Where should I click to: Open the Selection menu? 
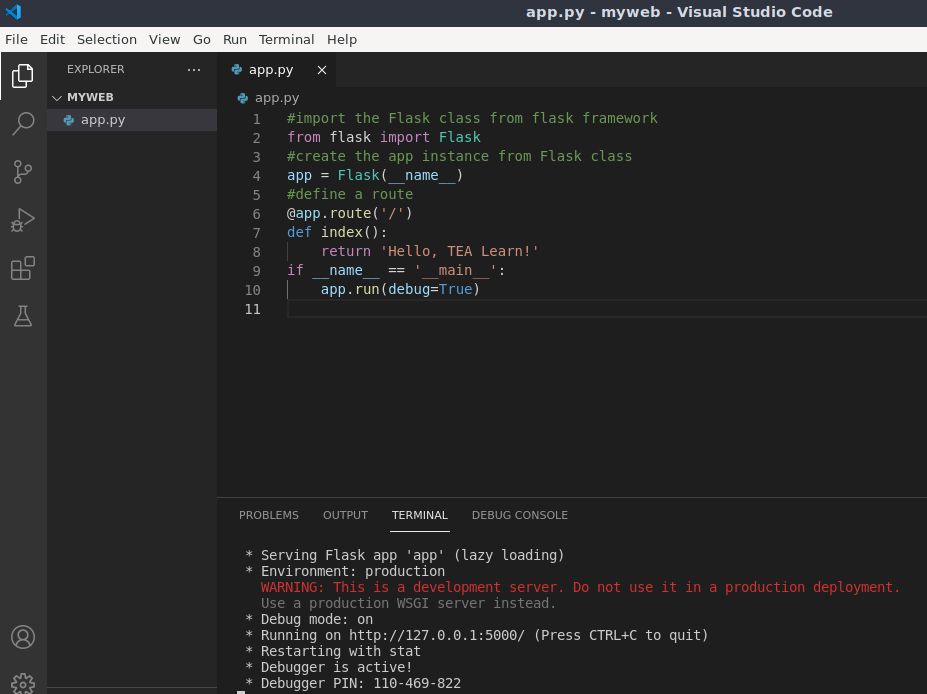tap(107, 40)
